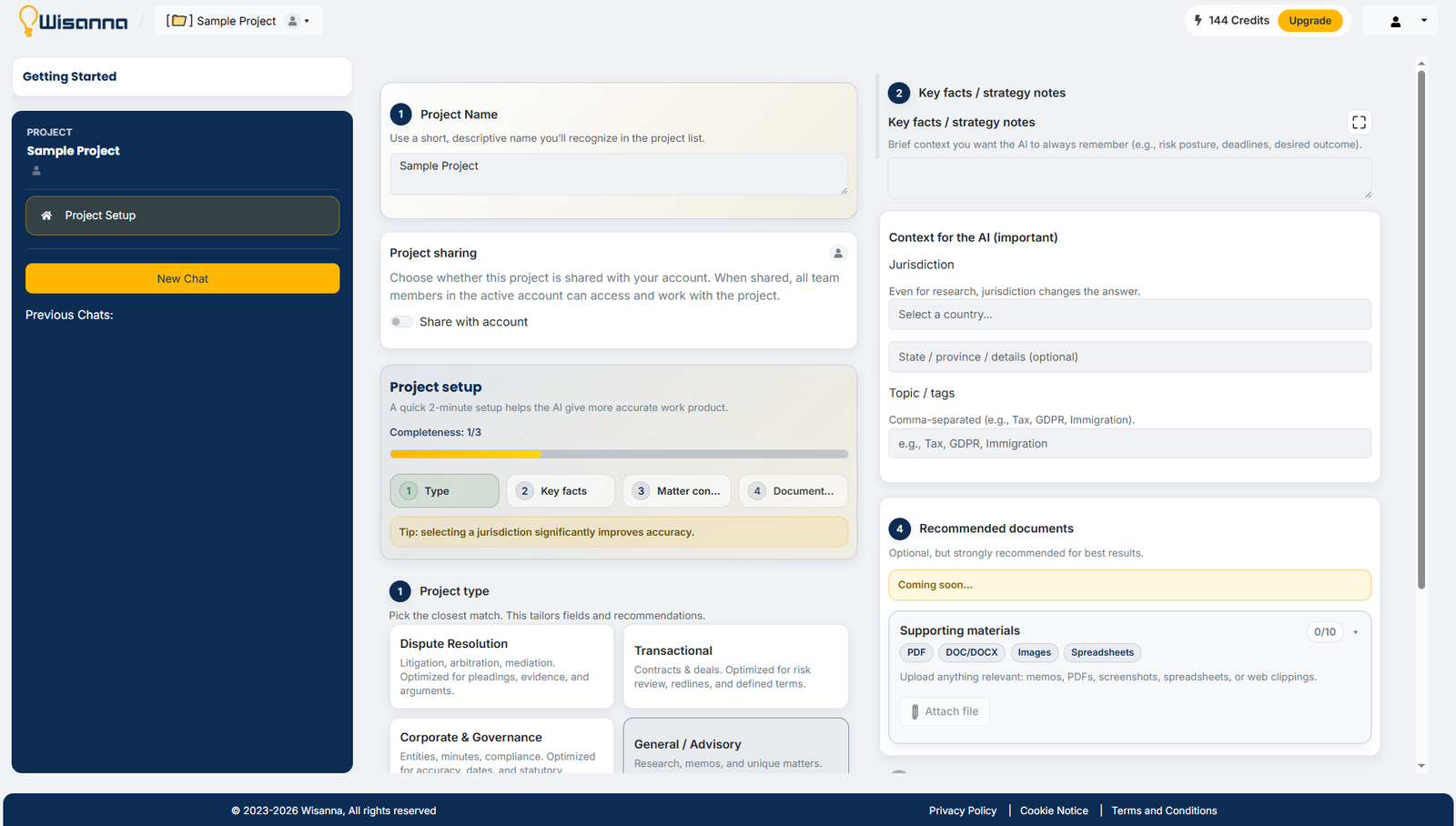Open the Privacy Policy link
1456x826 pixels.
point(963,810)
